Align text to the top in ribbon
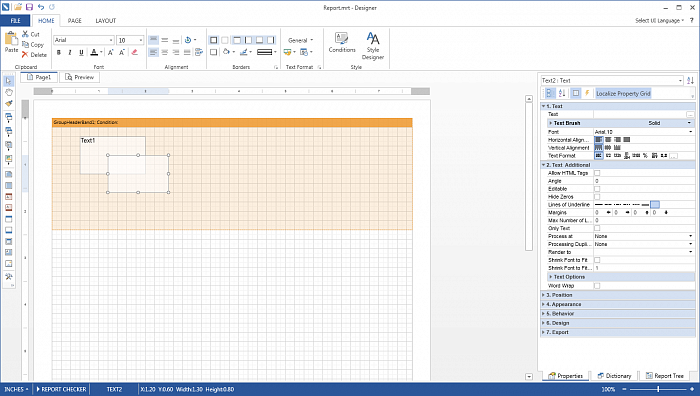This screenshot has width=700, height=396. coord(153,40)
